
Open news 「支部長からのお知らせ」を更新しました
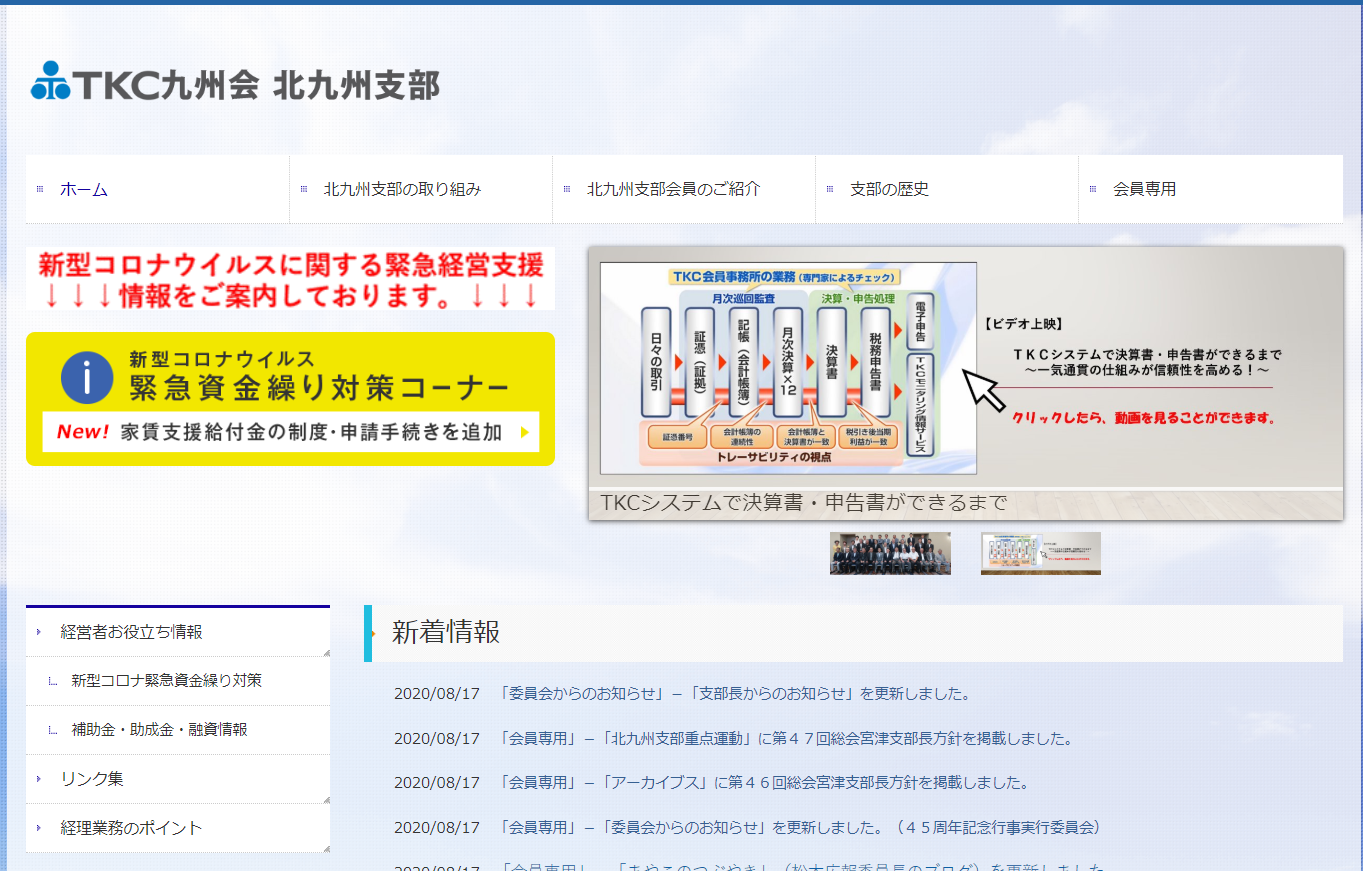click(x=734, y=694)
